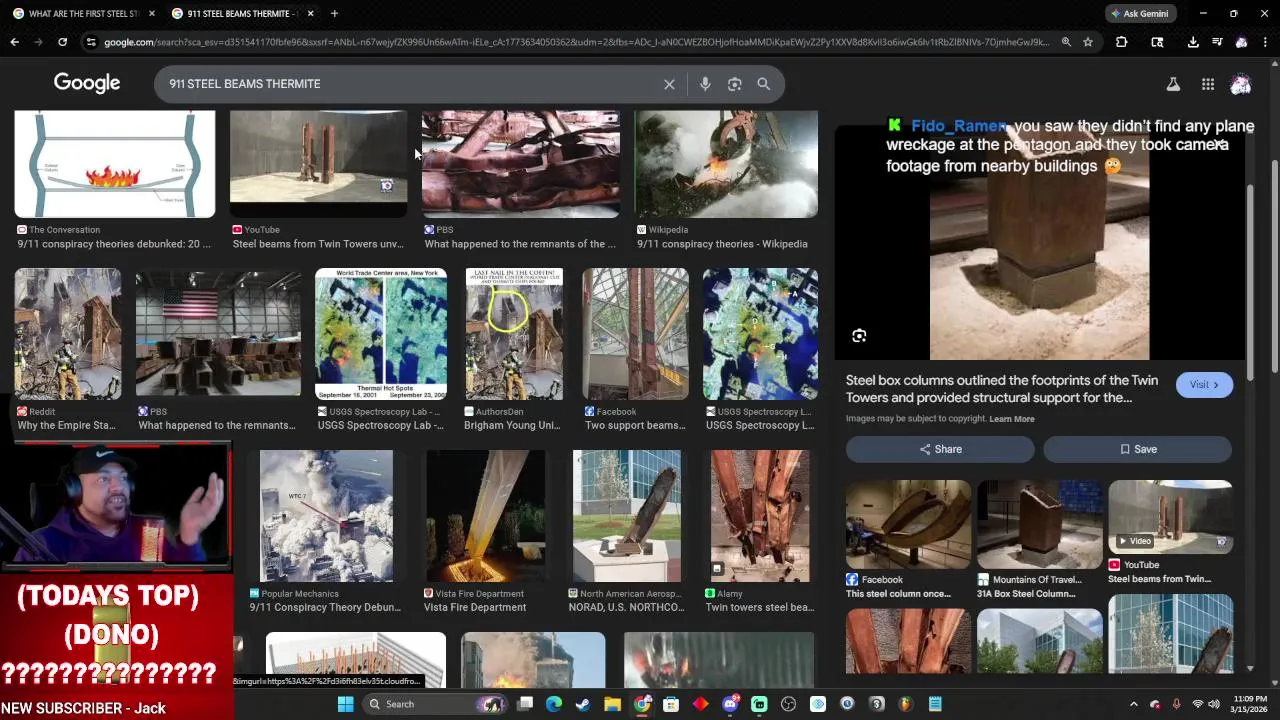Viewport: 1280px width, 720px height.
Task: Open the Learn More copyright link
Action: coord(1012,419)
